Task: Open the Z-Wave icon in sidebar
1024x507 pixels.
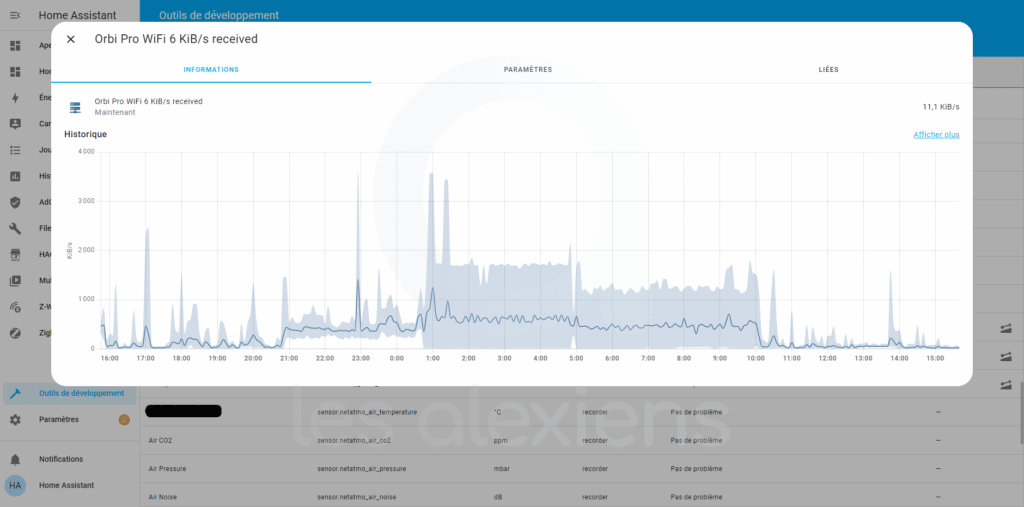Action: [16, 306]
